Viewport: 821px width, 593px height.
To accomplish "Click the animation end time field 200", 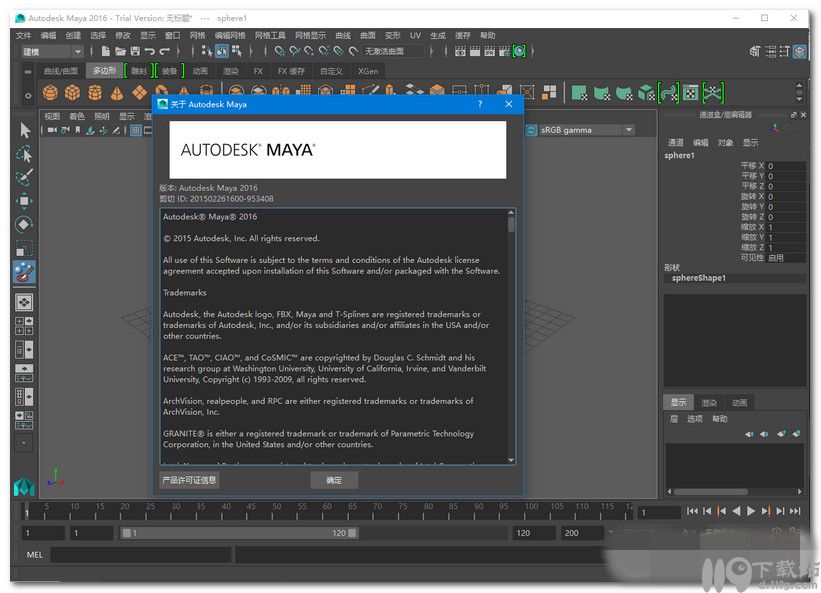I will point(582,533).
